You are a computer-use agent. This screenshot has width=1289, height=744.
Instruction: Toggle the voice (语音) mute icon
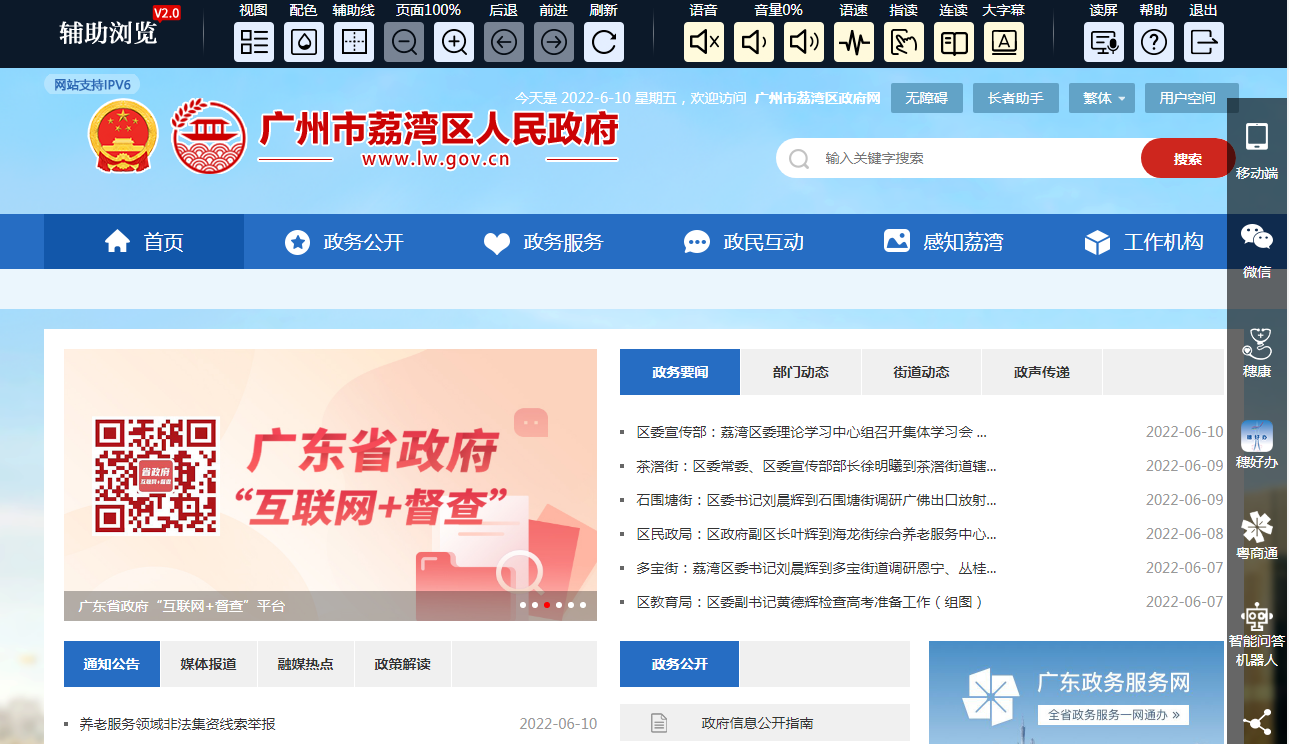(704, 43)
